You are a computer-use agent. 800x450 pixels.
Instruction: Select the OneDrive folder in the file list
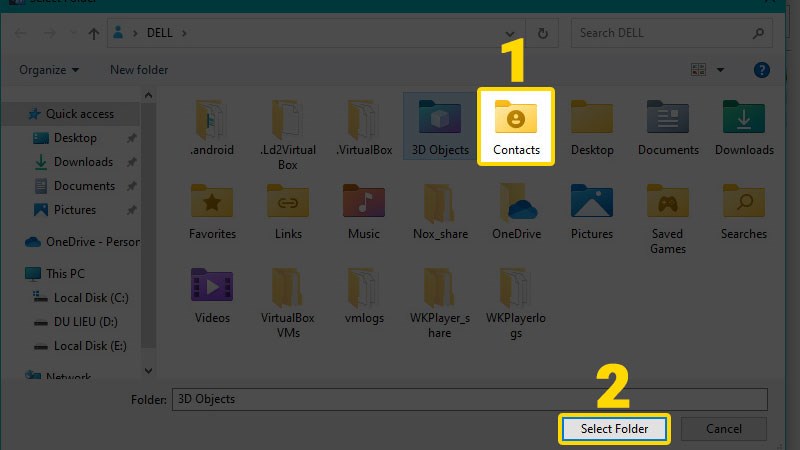click(x=516, y=212)
